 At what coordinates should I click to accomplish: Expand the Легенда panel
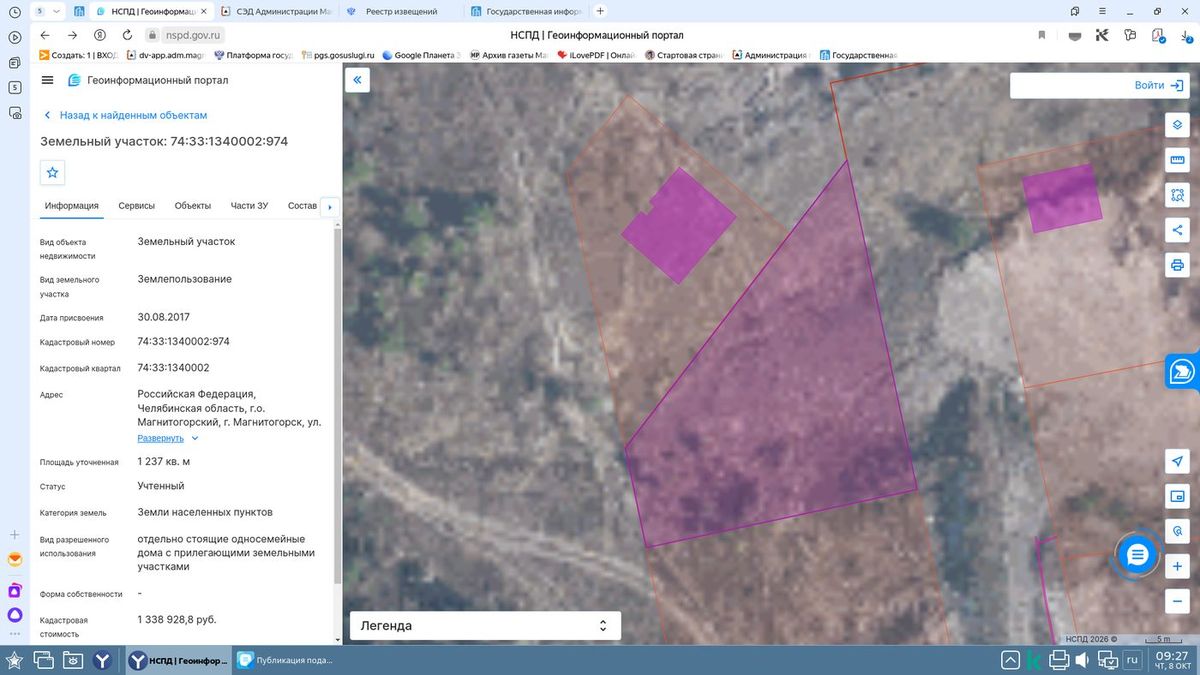485,626
